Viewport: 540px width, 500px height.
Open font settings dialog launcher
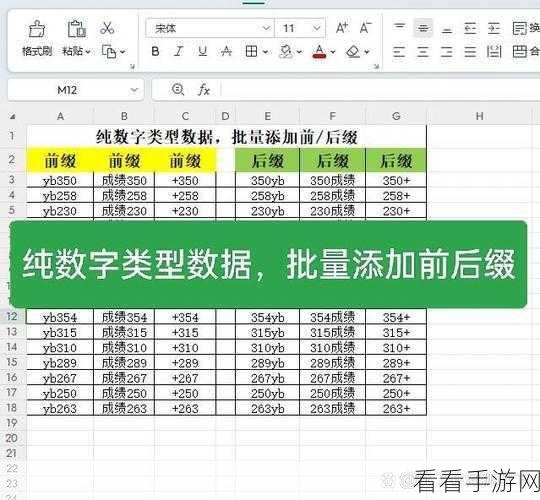(376, 66)
